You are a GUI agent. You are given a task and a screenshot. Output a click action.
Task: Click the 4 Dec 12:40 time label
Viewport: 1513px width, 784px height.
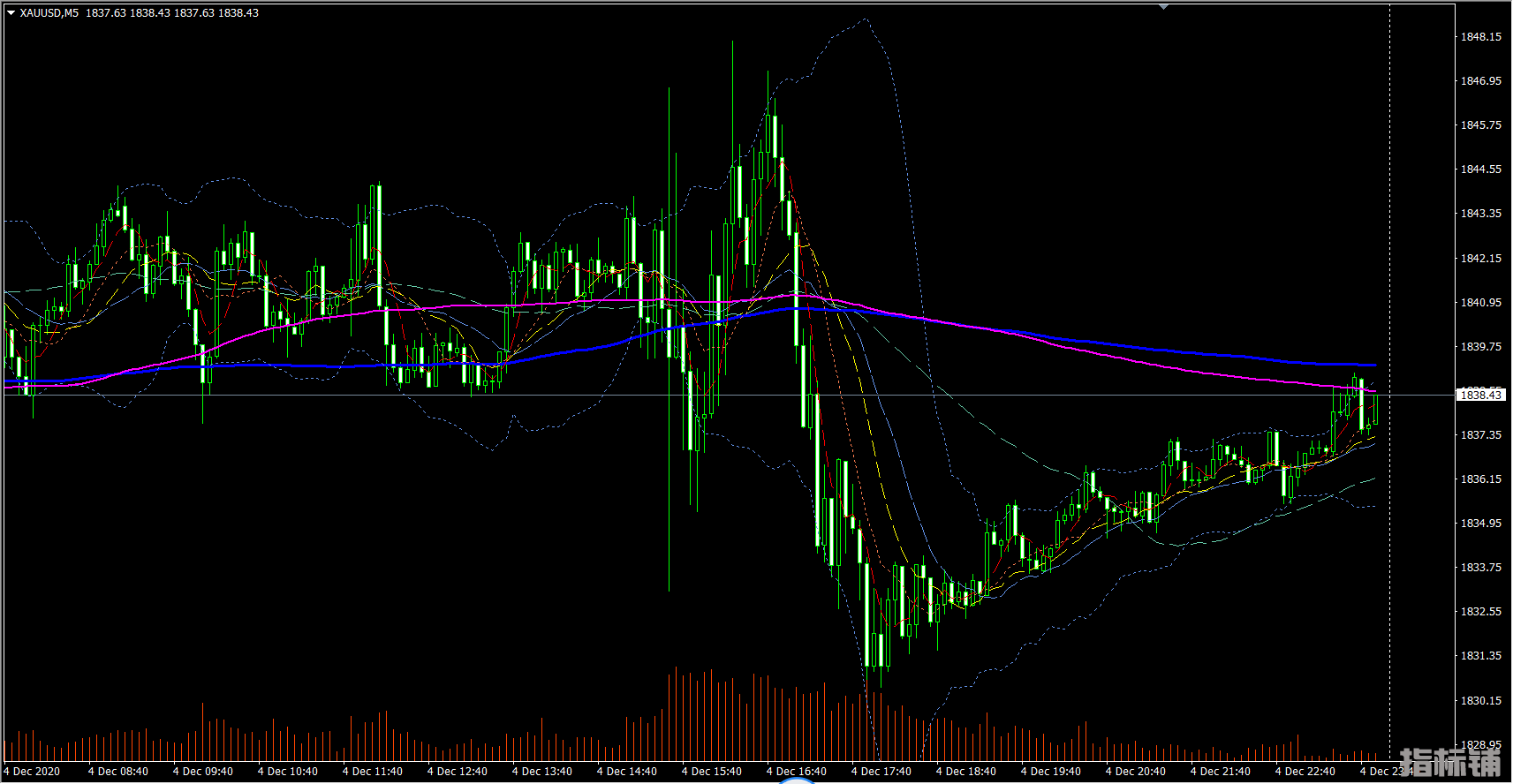458,771
